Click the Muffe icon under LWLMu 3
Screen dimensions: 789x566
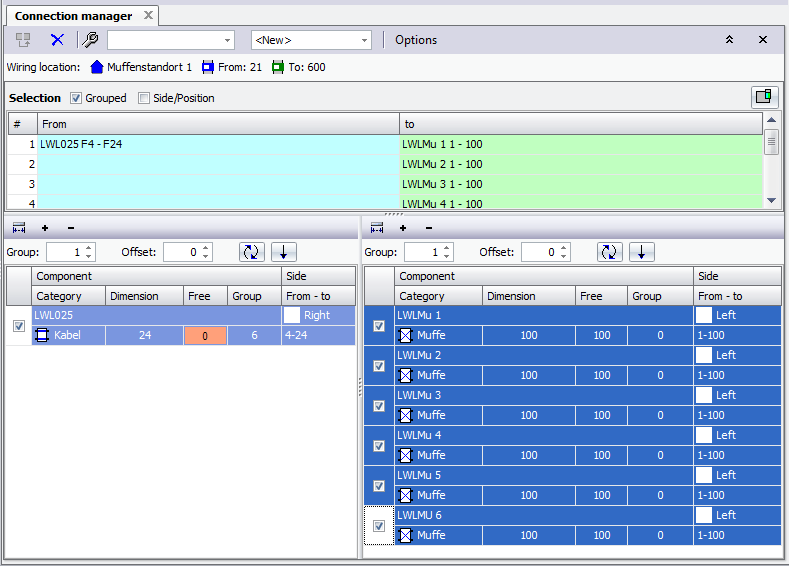[x=405, y=415]
